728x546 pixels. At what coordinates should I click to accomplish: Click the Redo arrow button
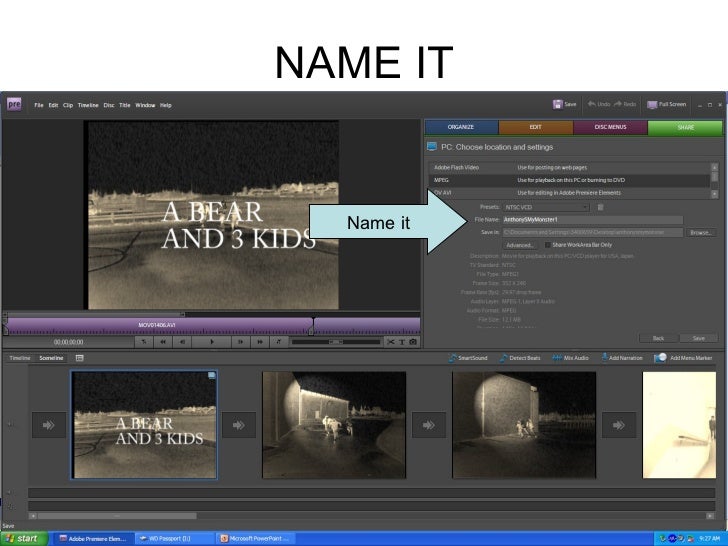[x=625, y=104]
